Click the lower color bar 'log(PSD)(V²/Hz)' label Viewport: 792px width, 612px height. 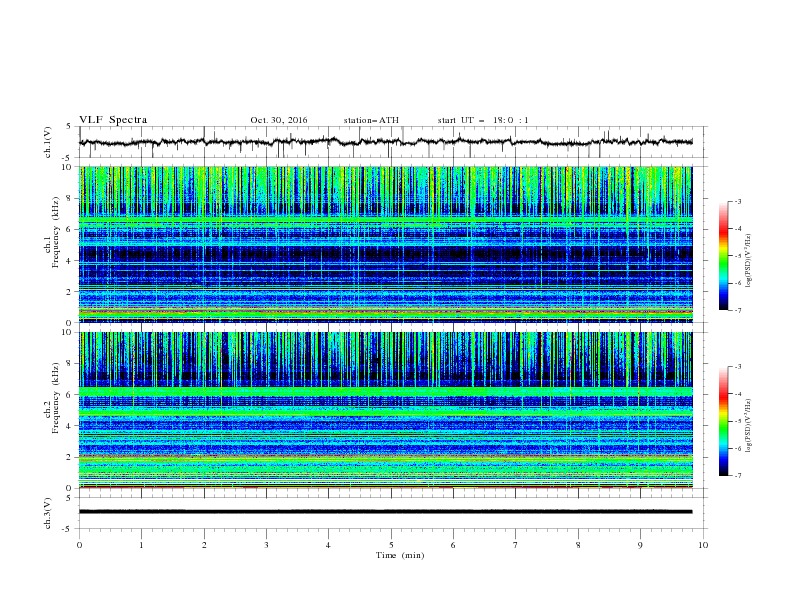pos(748,426)
